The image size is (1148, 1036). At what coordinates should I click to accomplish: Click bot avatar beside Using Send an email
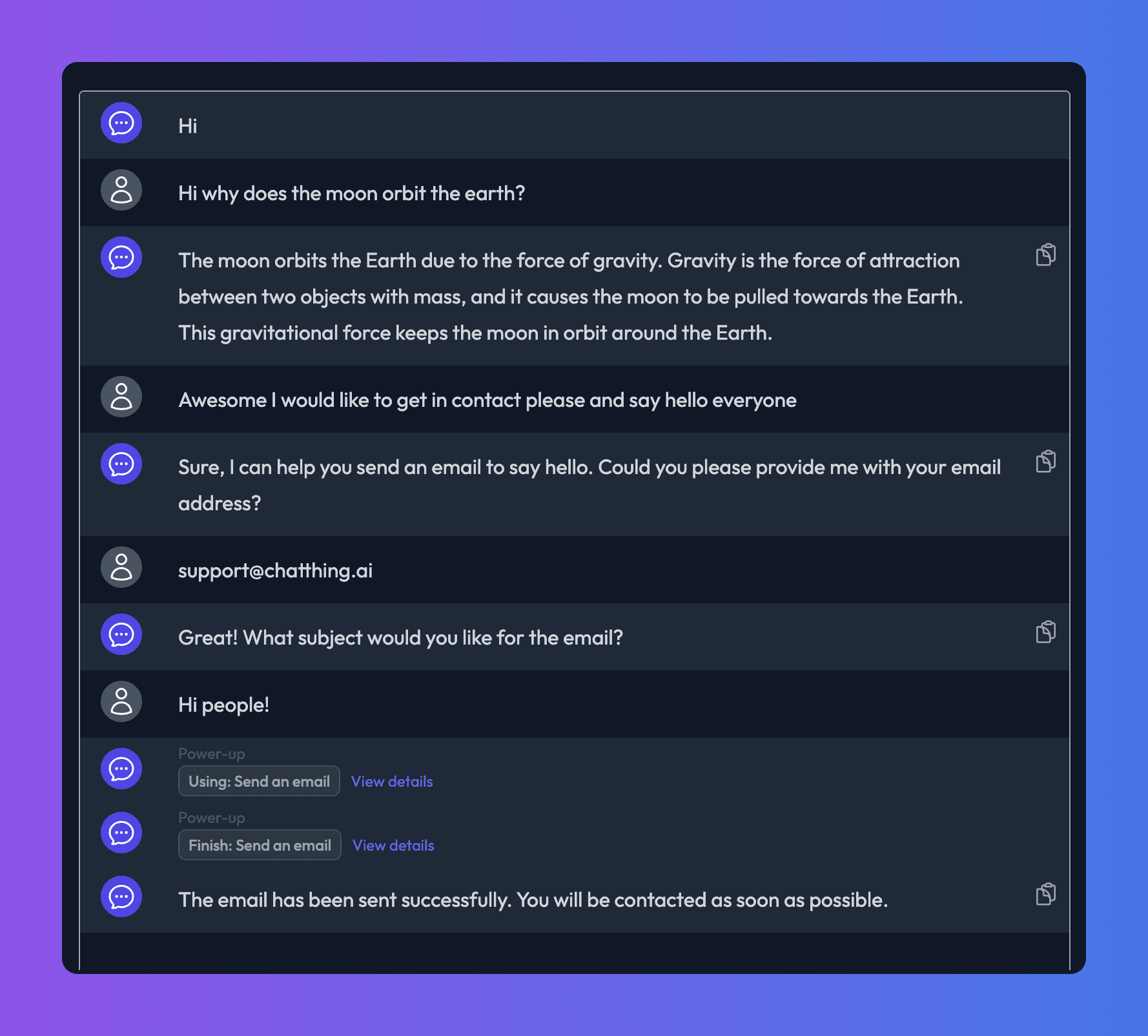(121, 769)
